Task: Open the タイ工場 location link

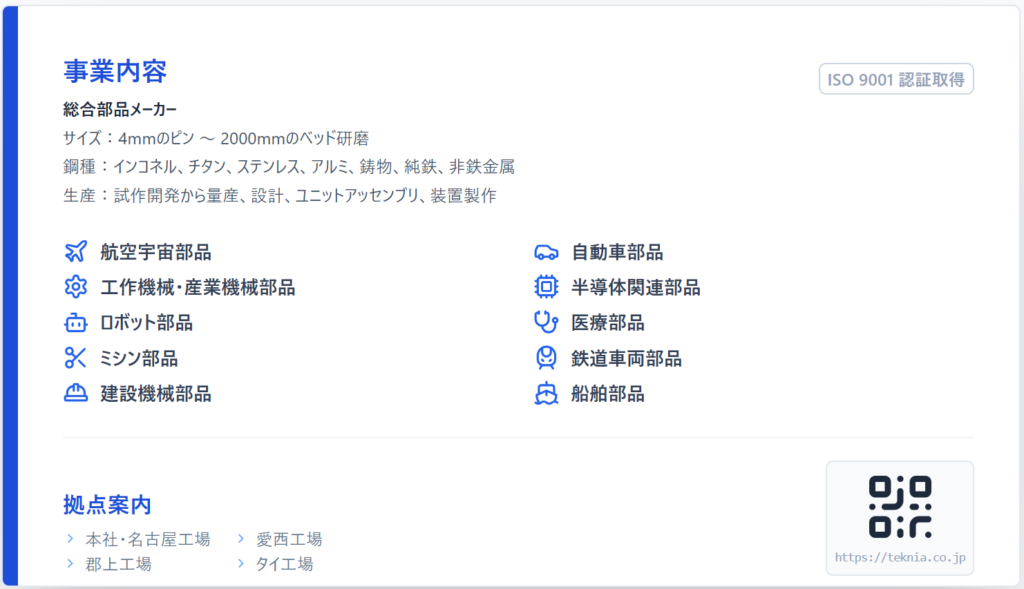Action: 284,564
